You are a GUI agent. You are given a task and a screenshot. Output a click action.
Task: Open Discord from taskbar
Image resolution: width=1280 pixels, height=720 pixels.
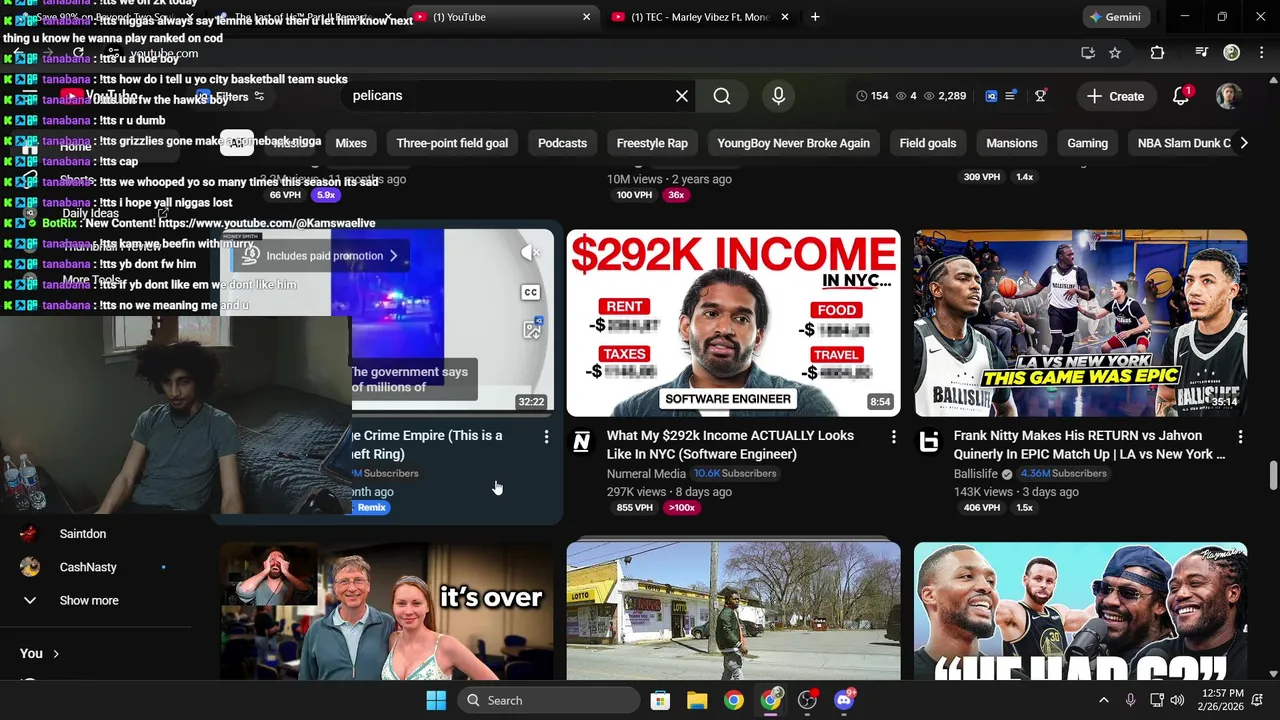point(844,700)
